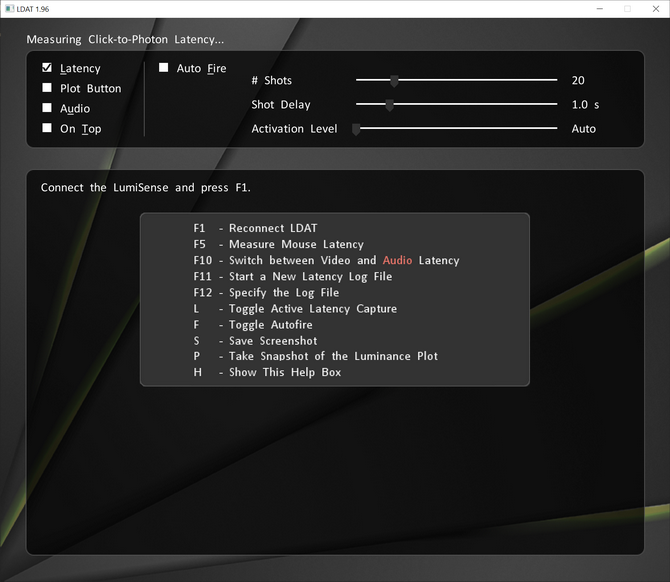Click the F - Toggle Autofire line
670x582 pixels.
point(253,325)
